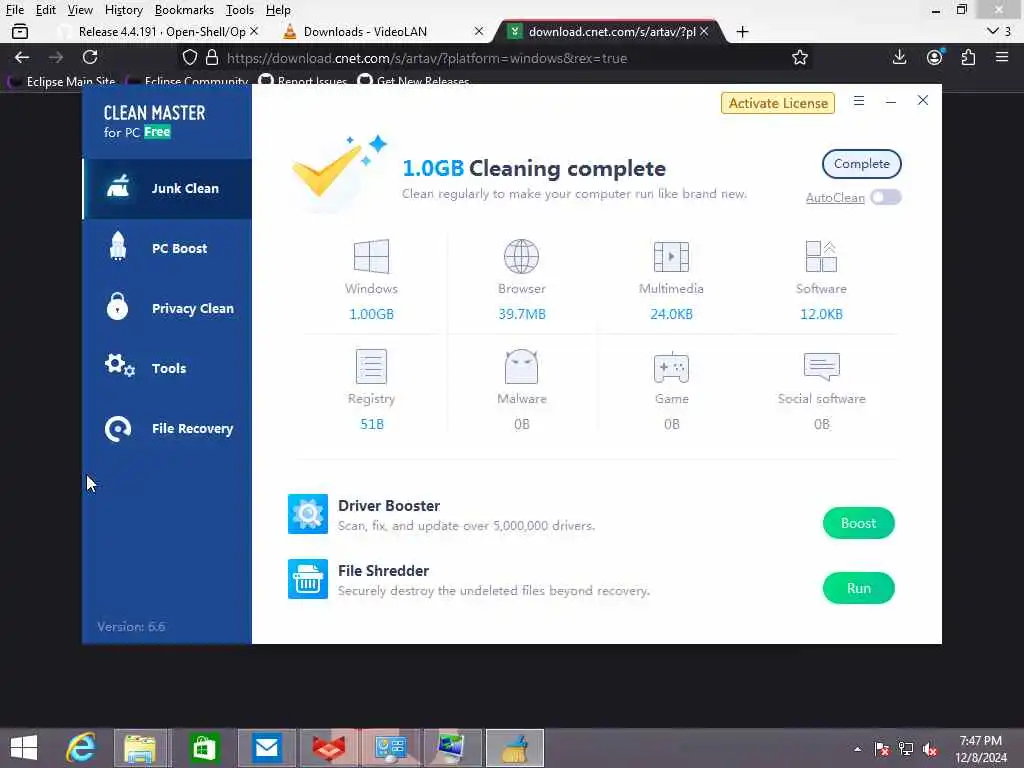Viewport: 1024px width, 768px height.
Task: Open the Junk Clean section
Action: pyautogui.click(x=167, y=189)
